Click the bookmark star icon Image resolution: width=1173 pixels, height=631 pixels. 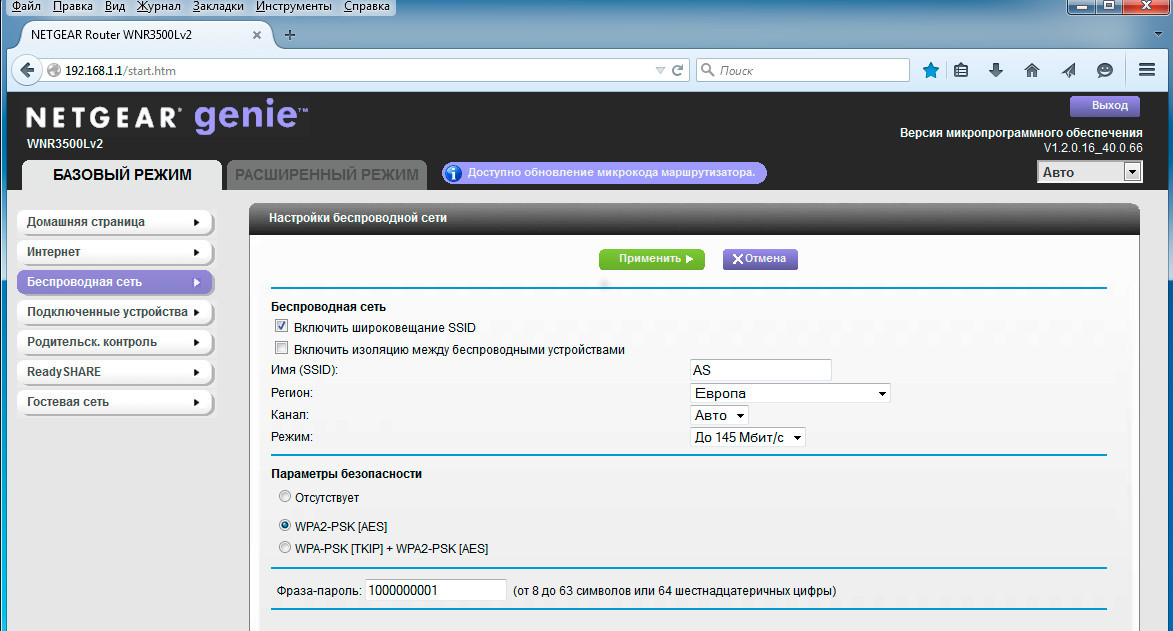(x=931, y=70)
